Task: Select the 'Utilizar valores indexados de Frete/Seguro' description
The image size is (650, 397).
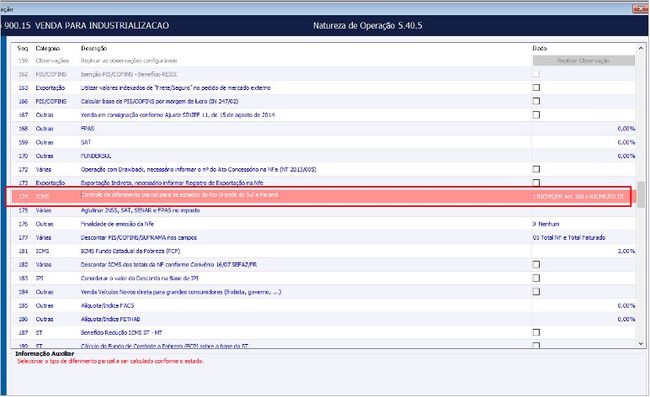Action: [x=175, y=87]
